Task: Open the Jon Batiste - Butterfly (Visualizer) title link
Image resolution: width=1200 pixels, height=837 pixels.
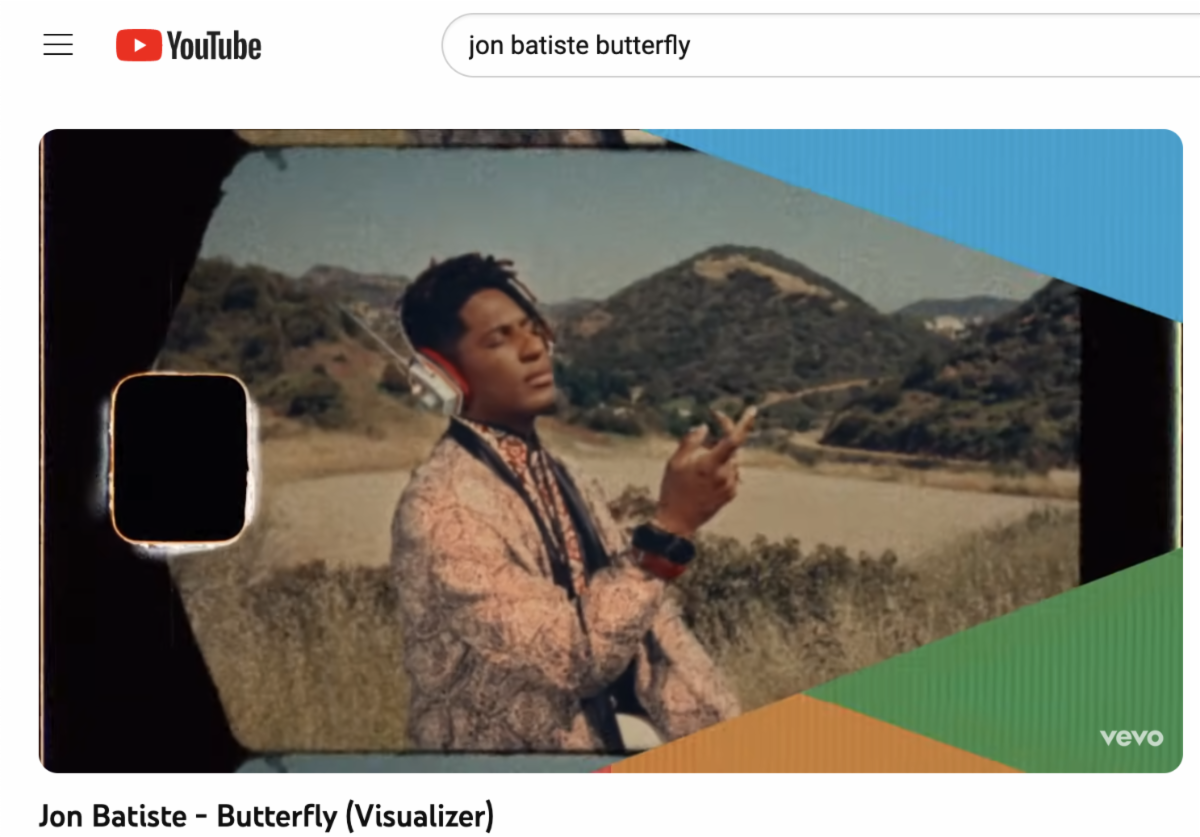Action: point(266,816)
